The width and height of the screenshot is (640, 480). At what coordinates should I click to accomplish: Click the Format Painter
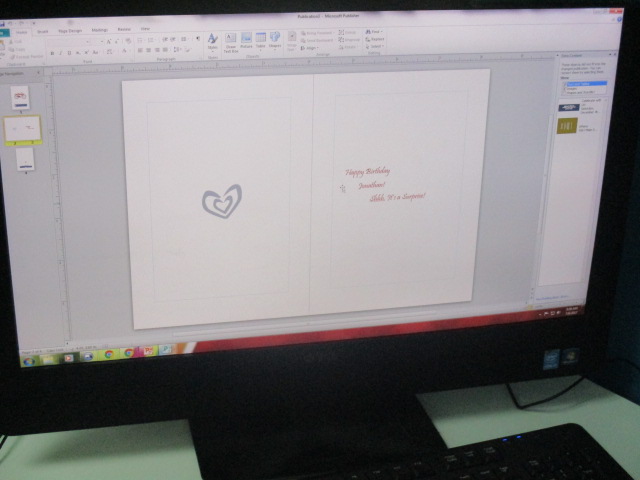tap(26, 57)
